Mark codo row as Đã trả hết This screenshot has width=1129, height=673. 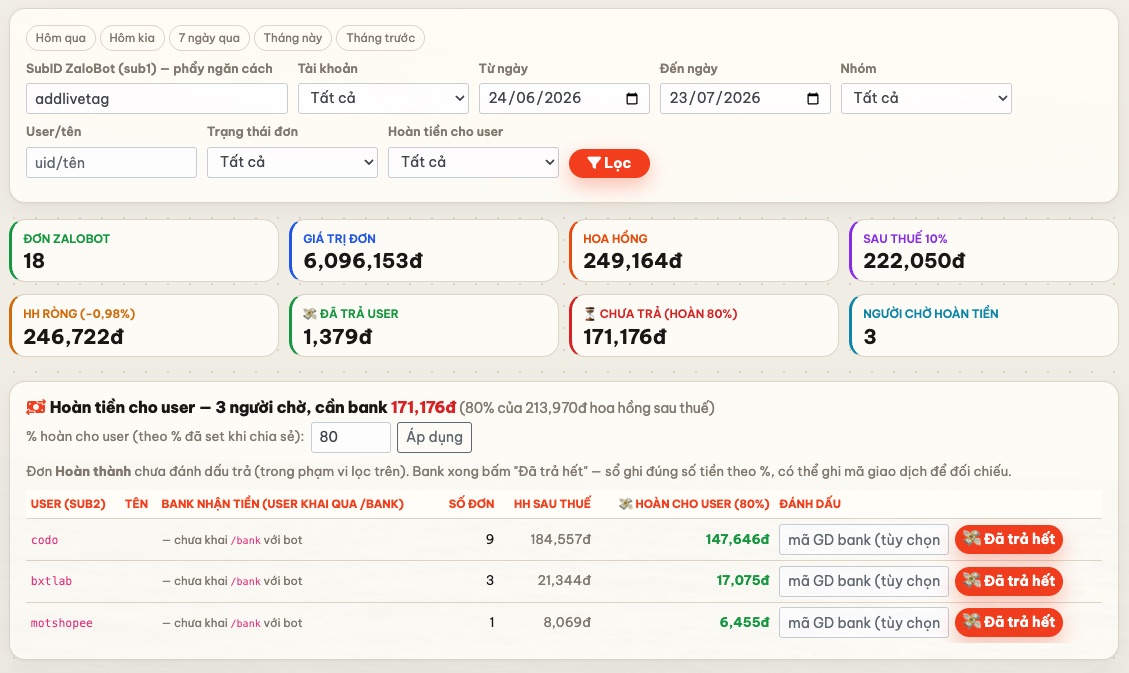[x=1009, y=539]
